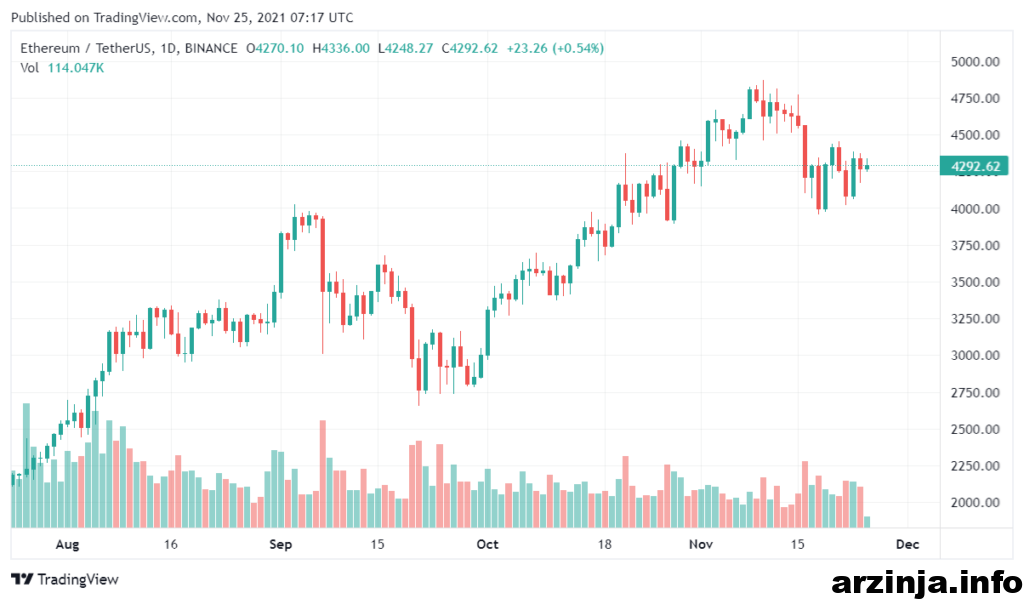Click the high value H4336.00

point(341,48)
